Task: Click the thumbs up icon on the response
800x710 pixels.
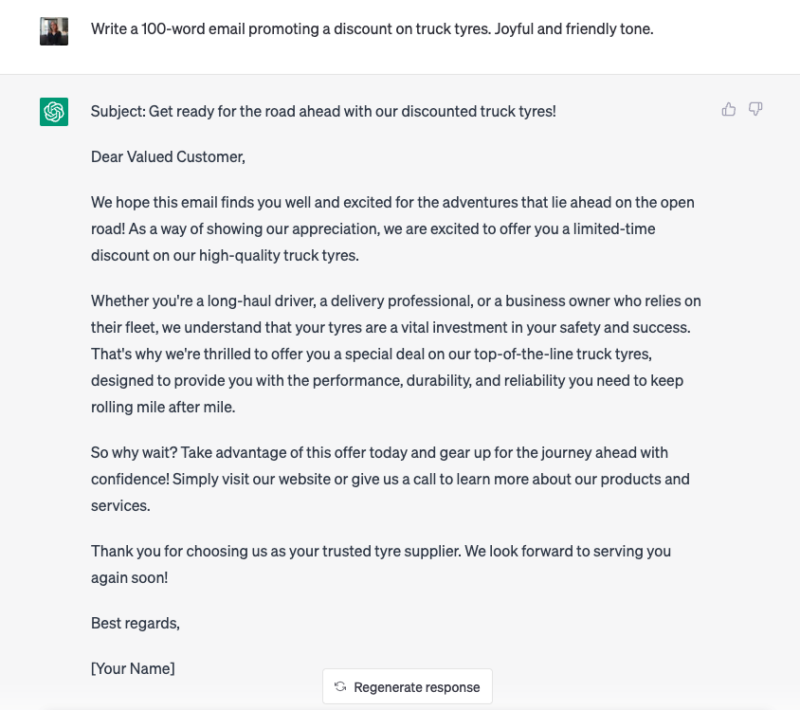Action: tap(729, 109)
